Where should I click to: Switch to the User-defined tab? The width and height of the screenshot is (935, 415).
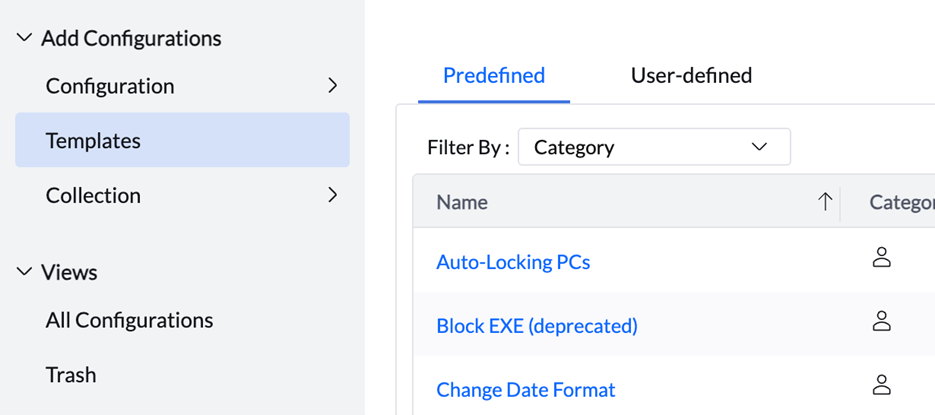click(691, 76)
